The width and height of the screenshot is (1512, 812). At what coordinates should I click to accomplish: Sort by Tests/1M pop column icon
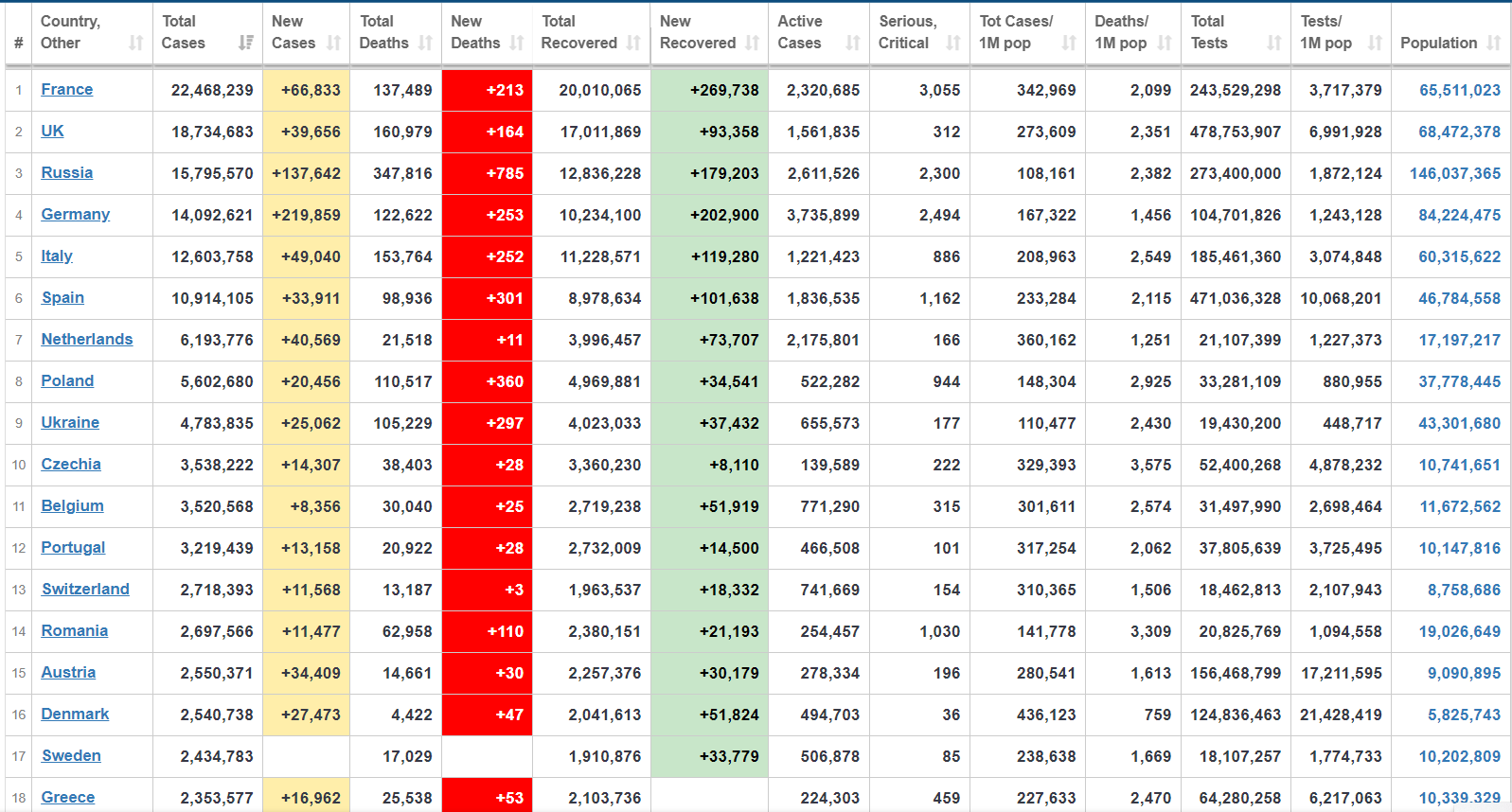pos(1375,43)
